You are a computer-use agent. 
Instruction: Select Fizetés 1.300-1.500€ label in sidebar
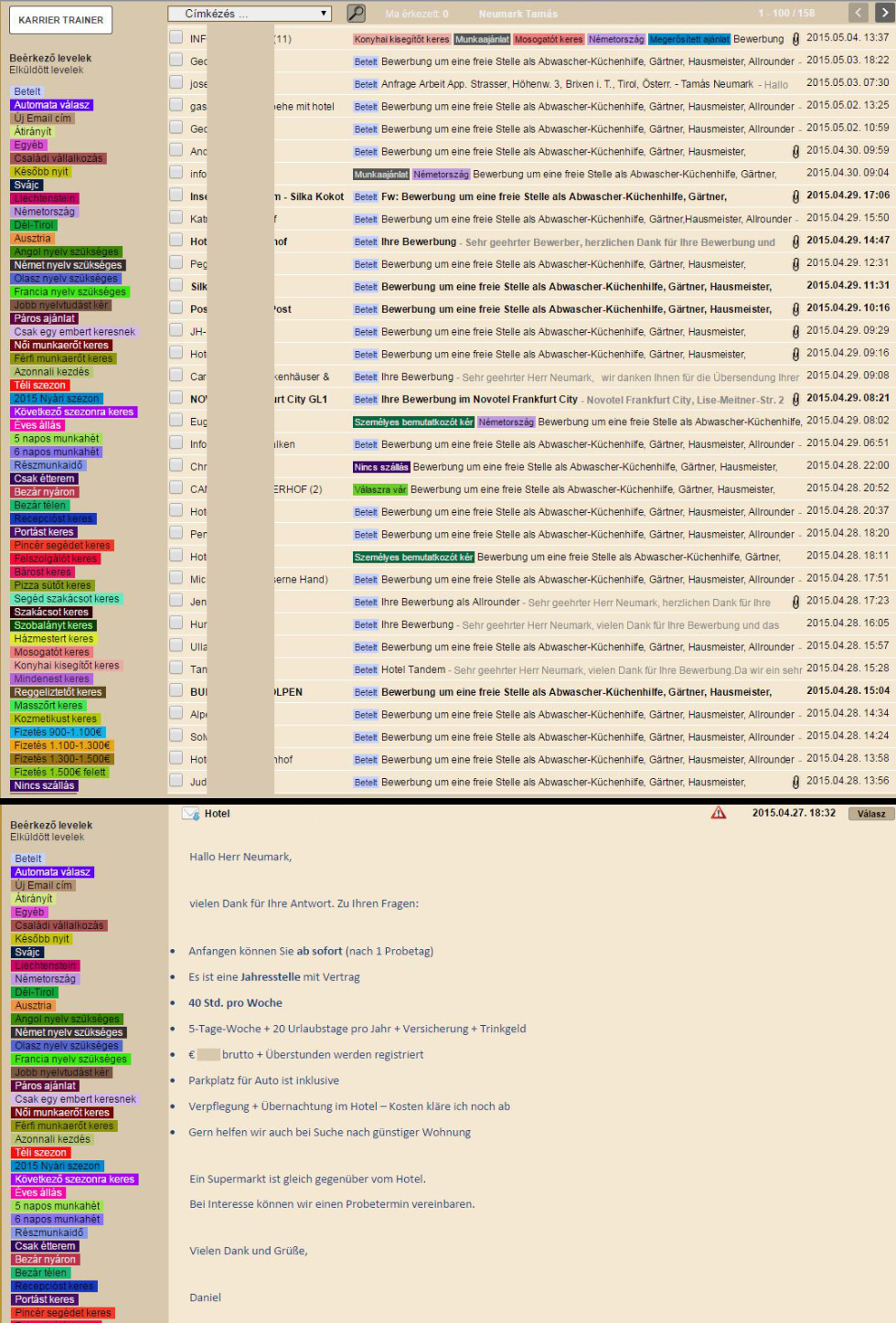(x=61, y=759)
